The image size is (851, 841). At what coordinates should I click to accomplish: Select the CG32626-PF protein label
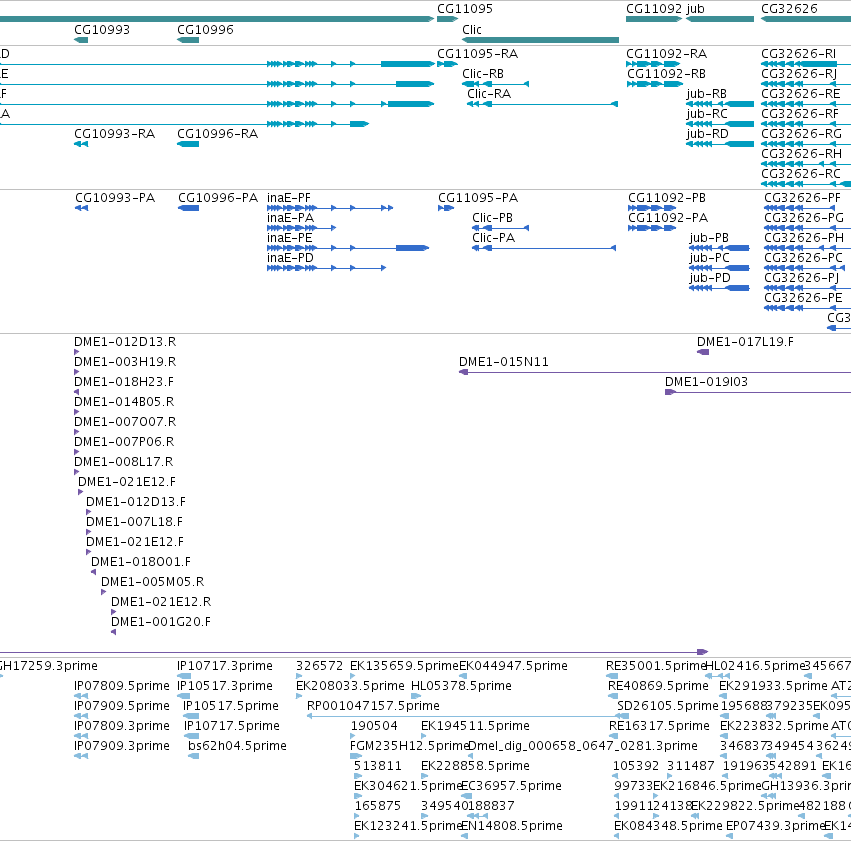[802, 198]
